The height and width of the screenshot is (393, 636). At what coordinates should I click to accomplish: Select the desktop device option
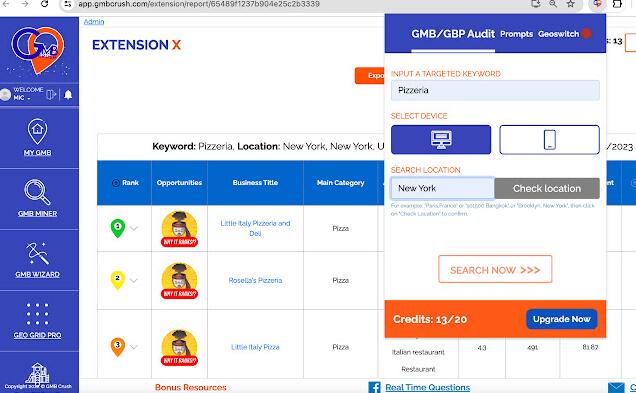coord(441,140)
